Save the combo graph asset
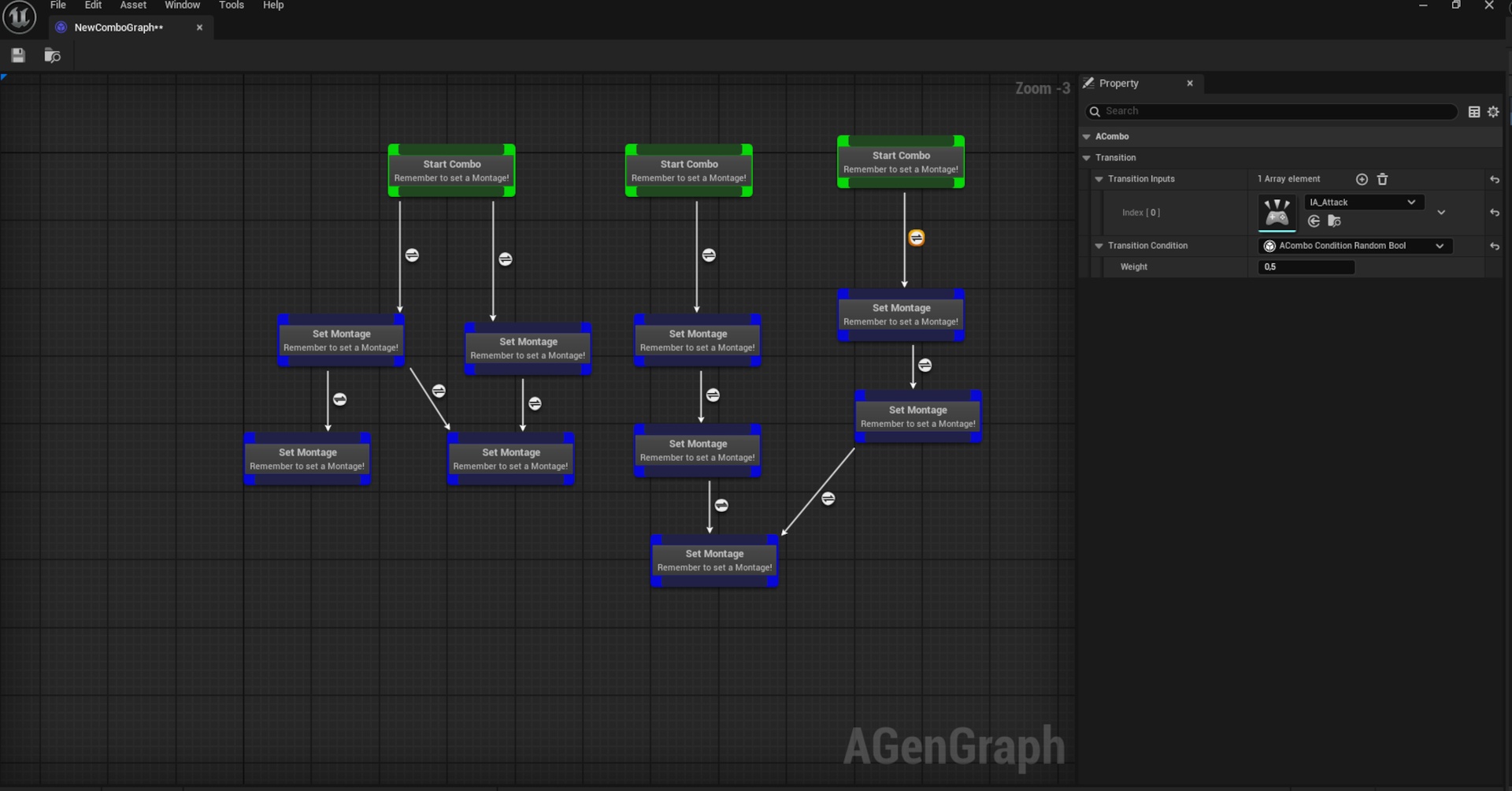The width and height of the screenshot is (1512, 791). point(18,55)
